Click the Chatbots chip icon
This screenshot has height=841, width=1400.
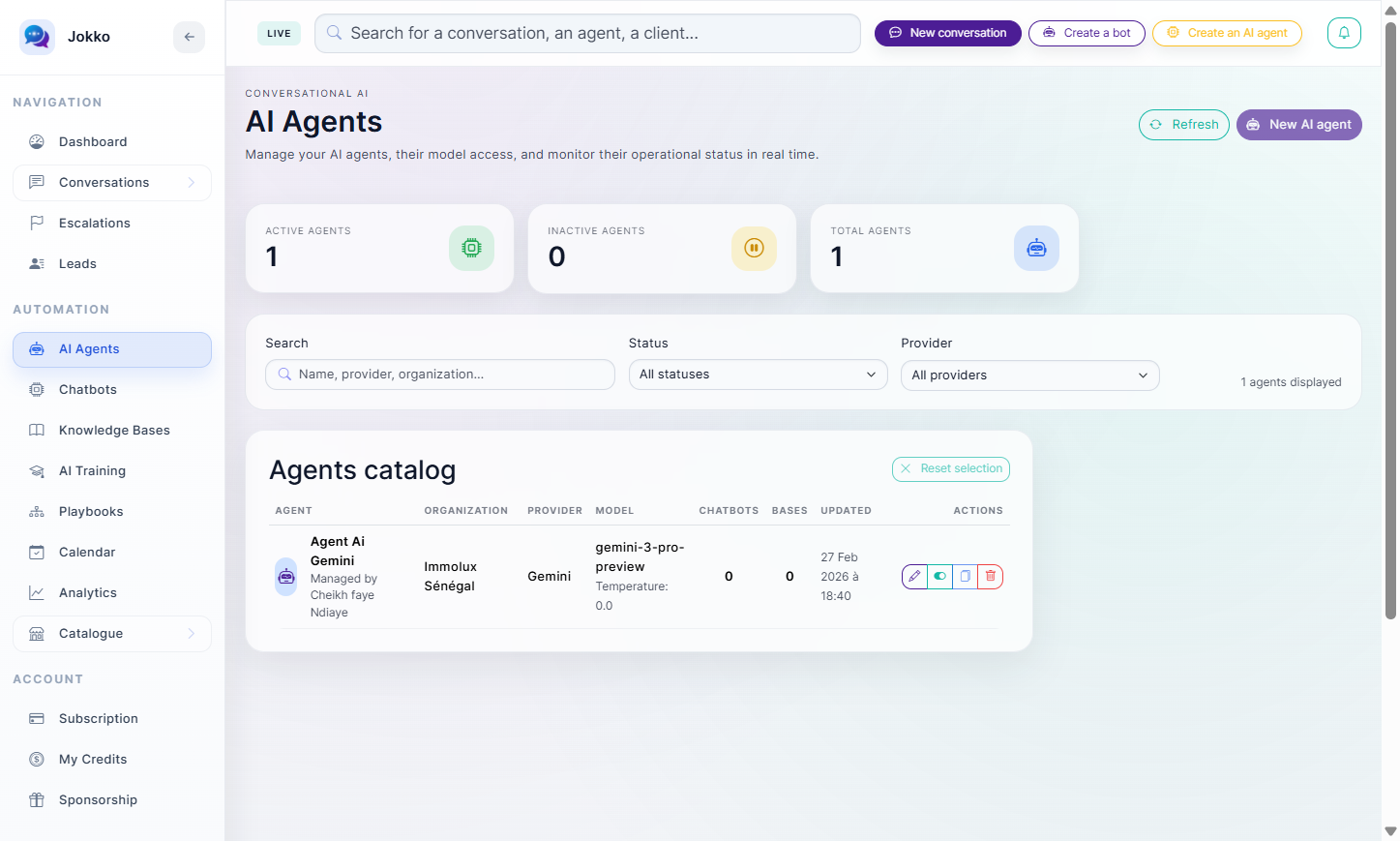coord(37,390)
